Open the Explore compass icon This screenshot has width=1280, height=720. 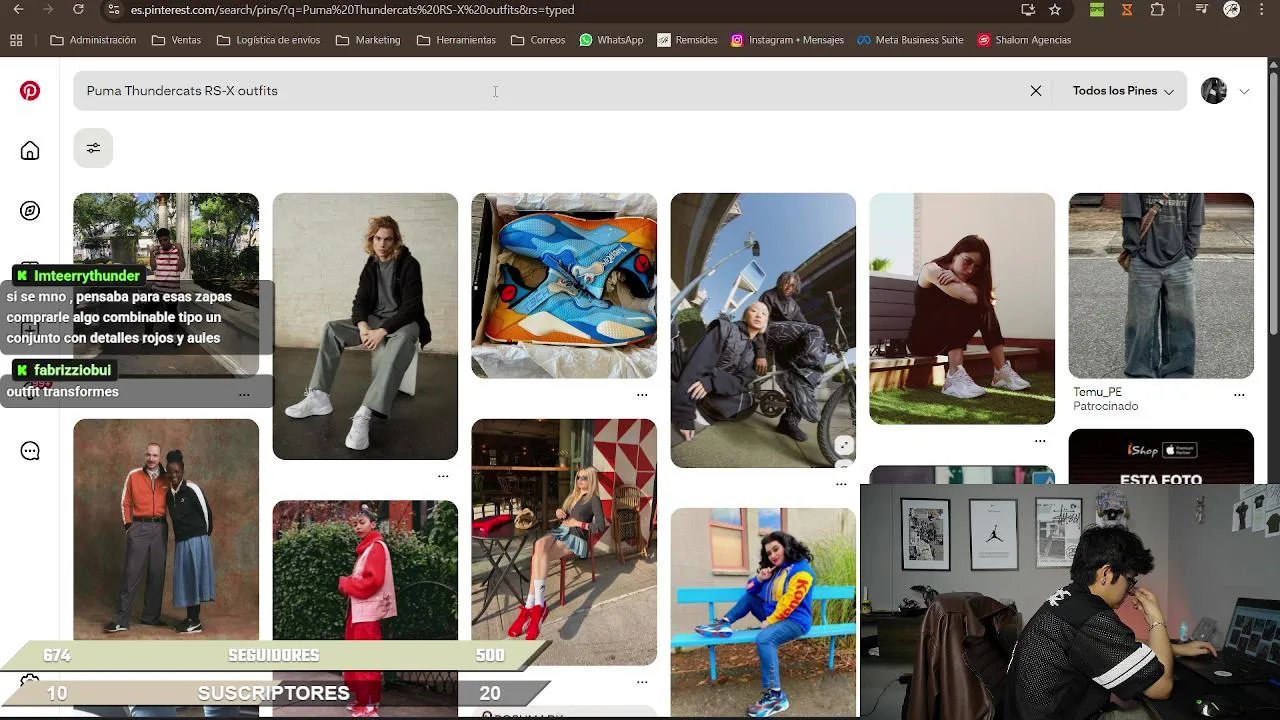[x=30, y=211]
